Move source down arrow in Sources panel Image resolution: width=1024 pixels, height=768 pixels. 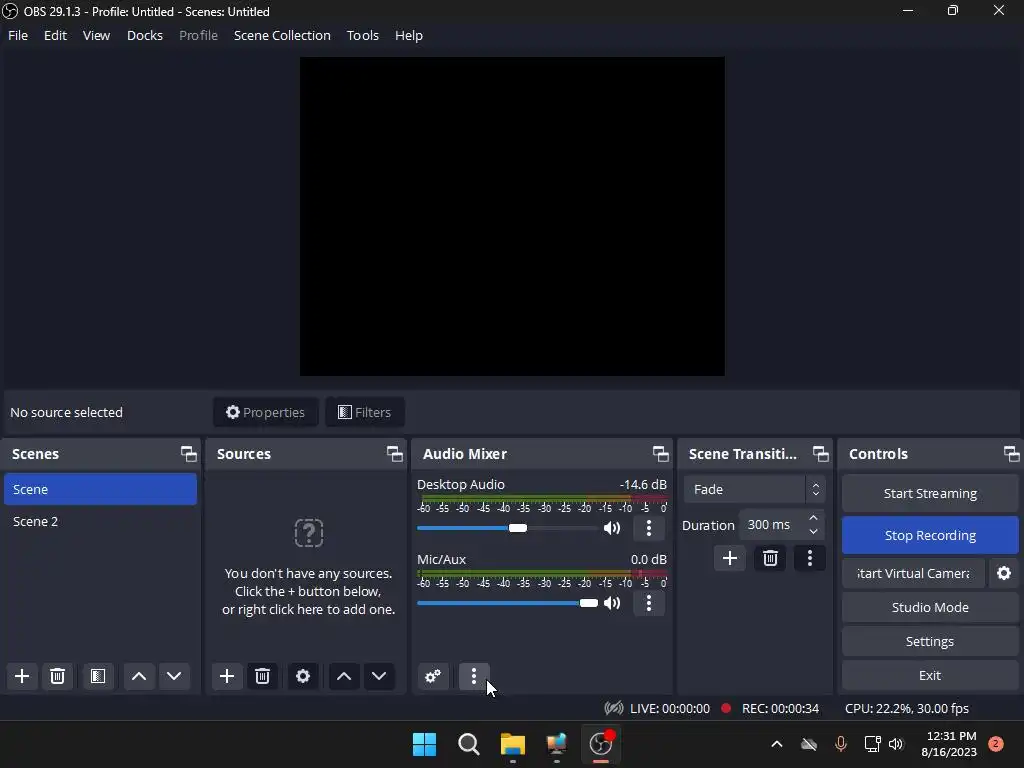click(379, 676)
